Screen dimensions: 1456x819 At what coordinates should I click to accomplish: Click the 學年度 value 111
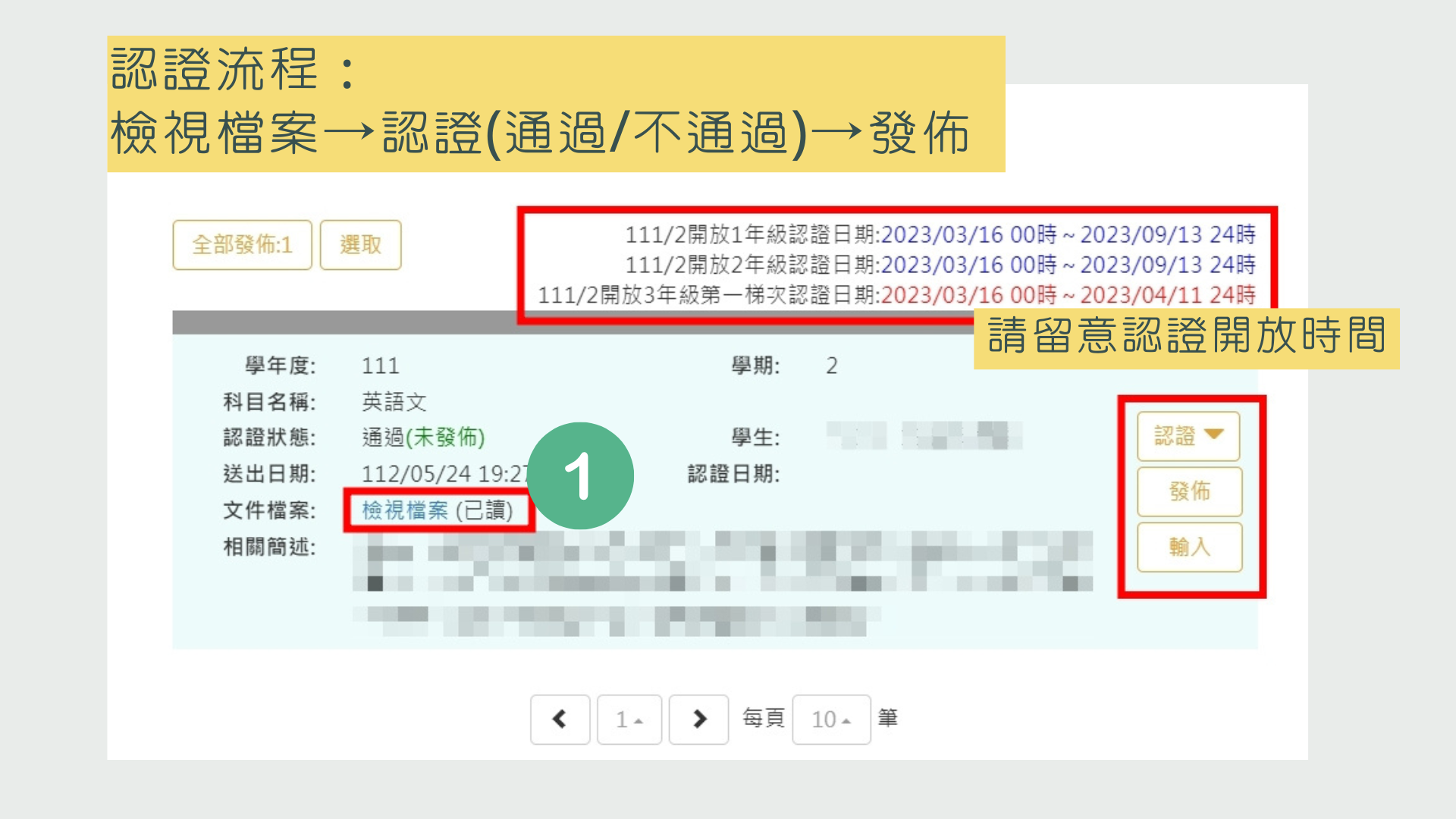tap(380, 366)
